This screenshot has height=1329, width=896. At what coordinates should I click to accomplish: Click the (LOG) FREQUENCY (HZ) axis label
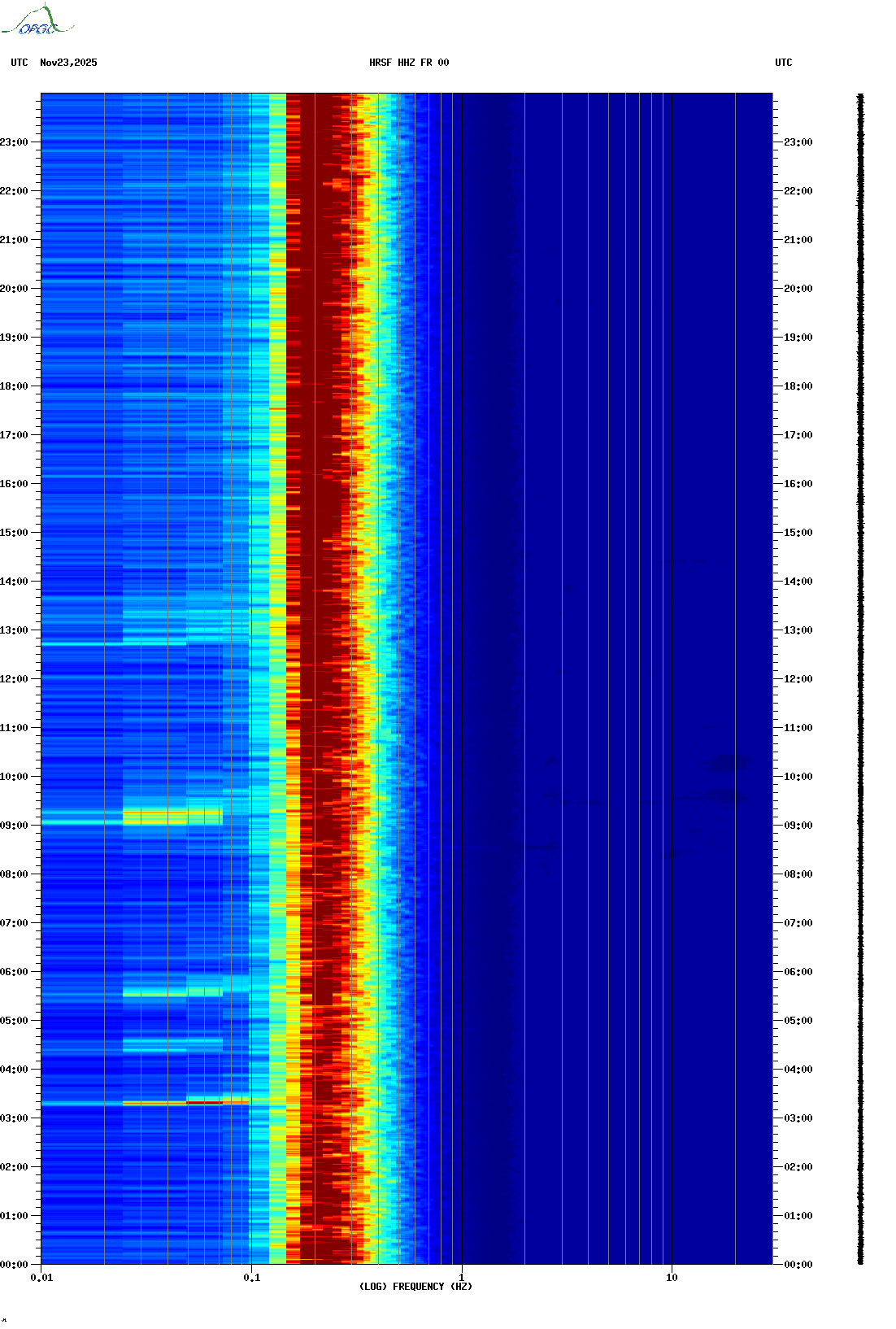(x=415, y=1286)
